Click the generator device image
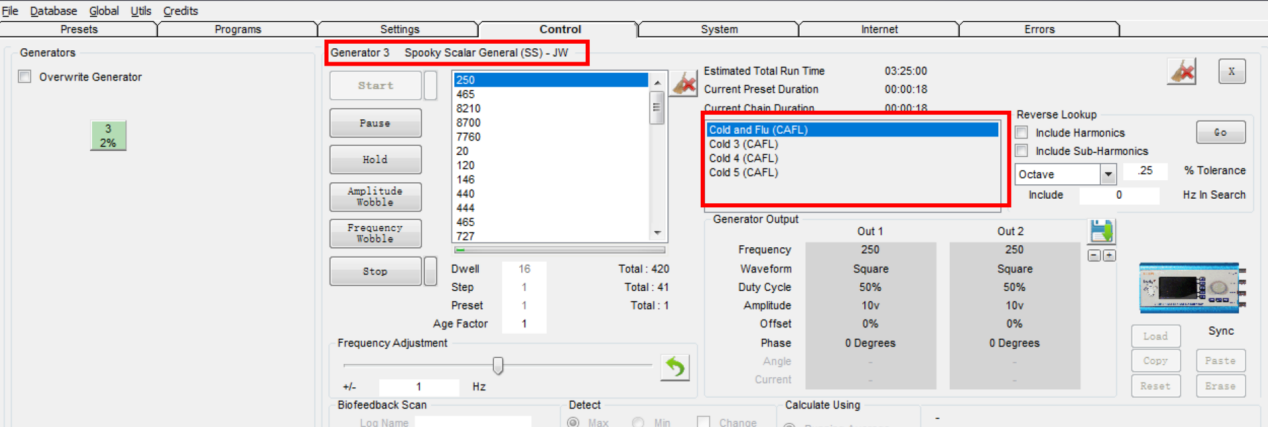Viewport: 1268px width, 427px height. point(1191,289)
